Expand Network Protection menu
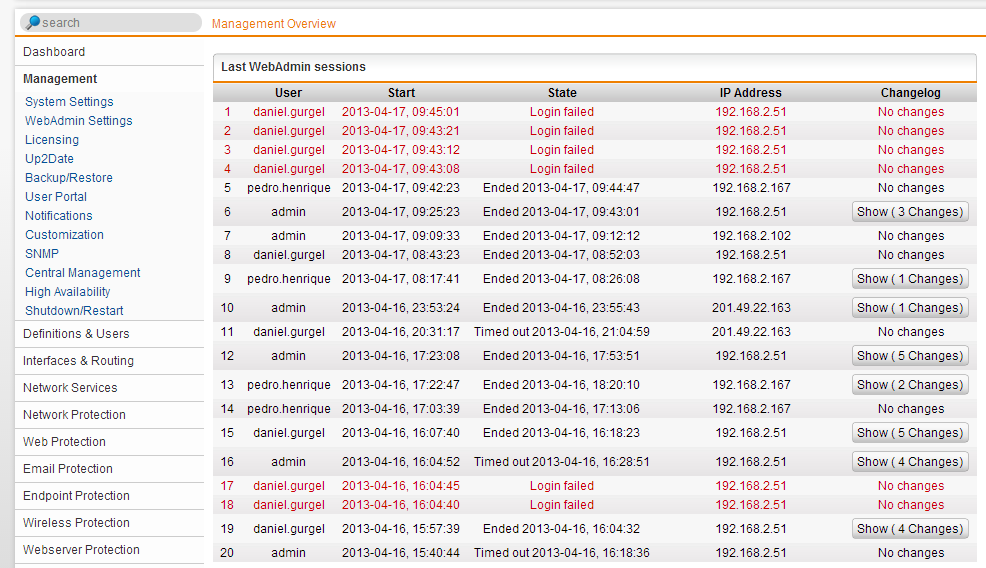The image size is (986, 568). point(74,415)
